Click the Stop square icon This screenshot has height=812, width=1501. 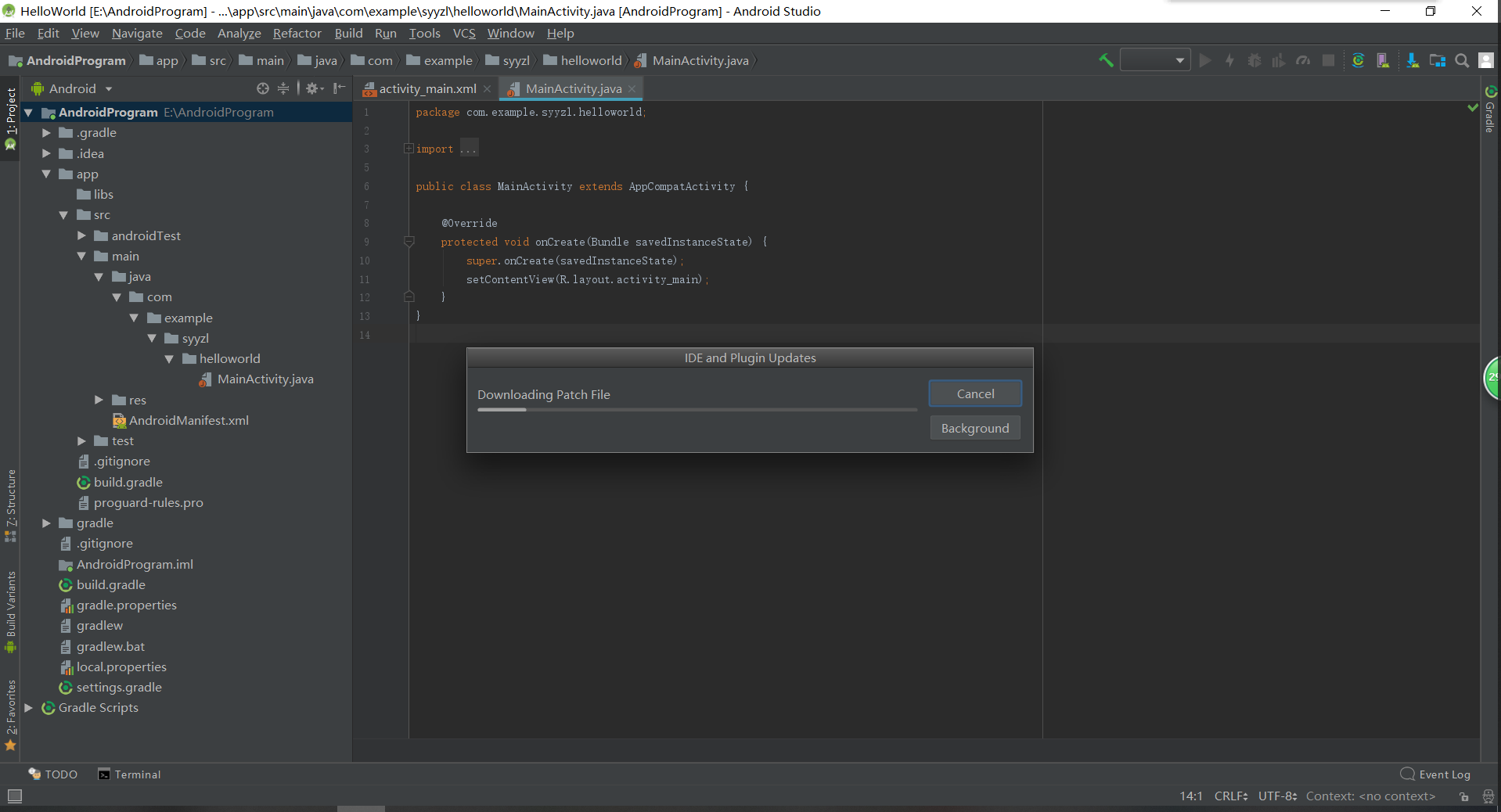tap(1328, 60)
